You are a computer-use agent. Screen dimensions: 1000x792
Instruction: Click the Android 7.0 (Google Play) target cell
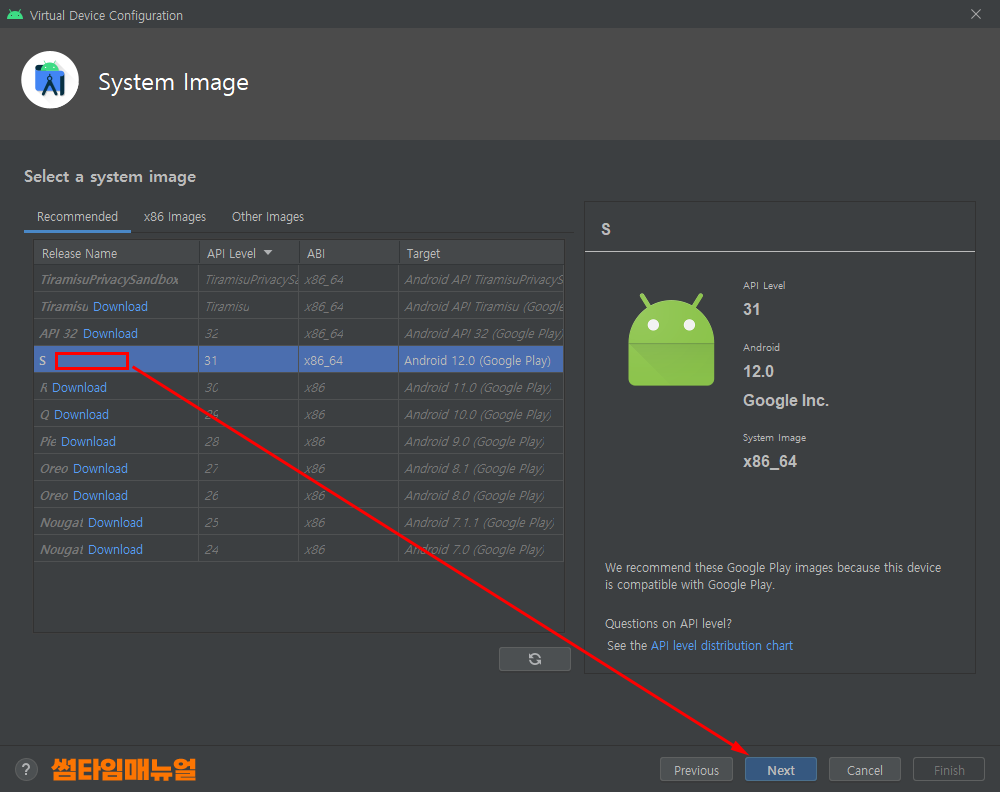click(482, 550)
